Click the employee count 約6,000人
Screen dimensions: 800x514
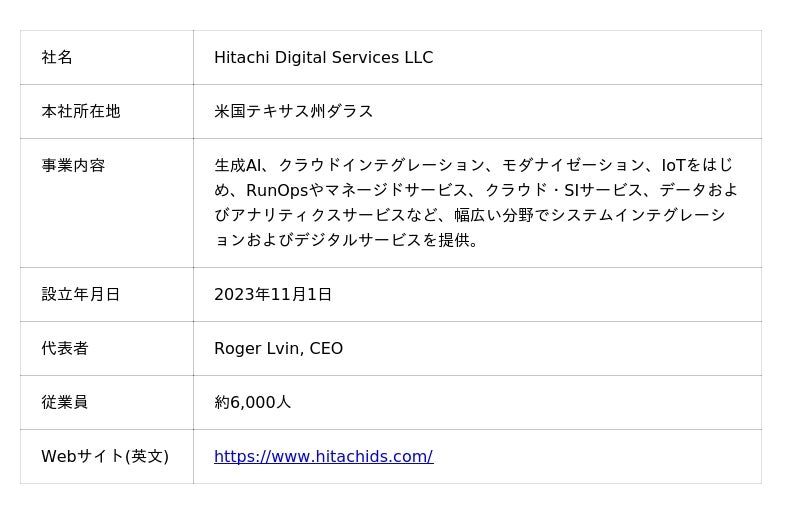click(x=252, y=403)
